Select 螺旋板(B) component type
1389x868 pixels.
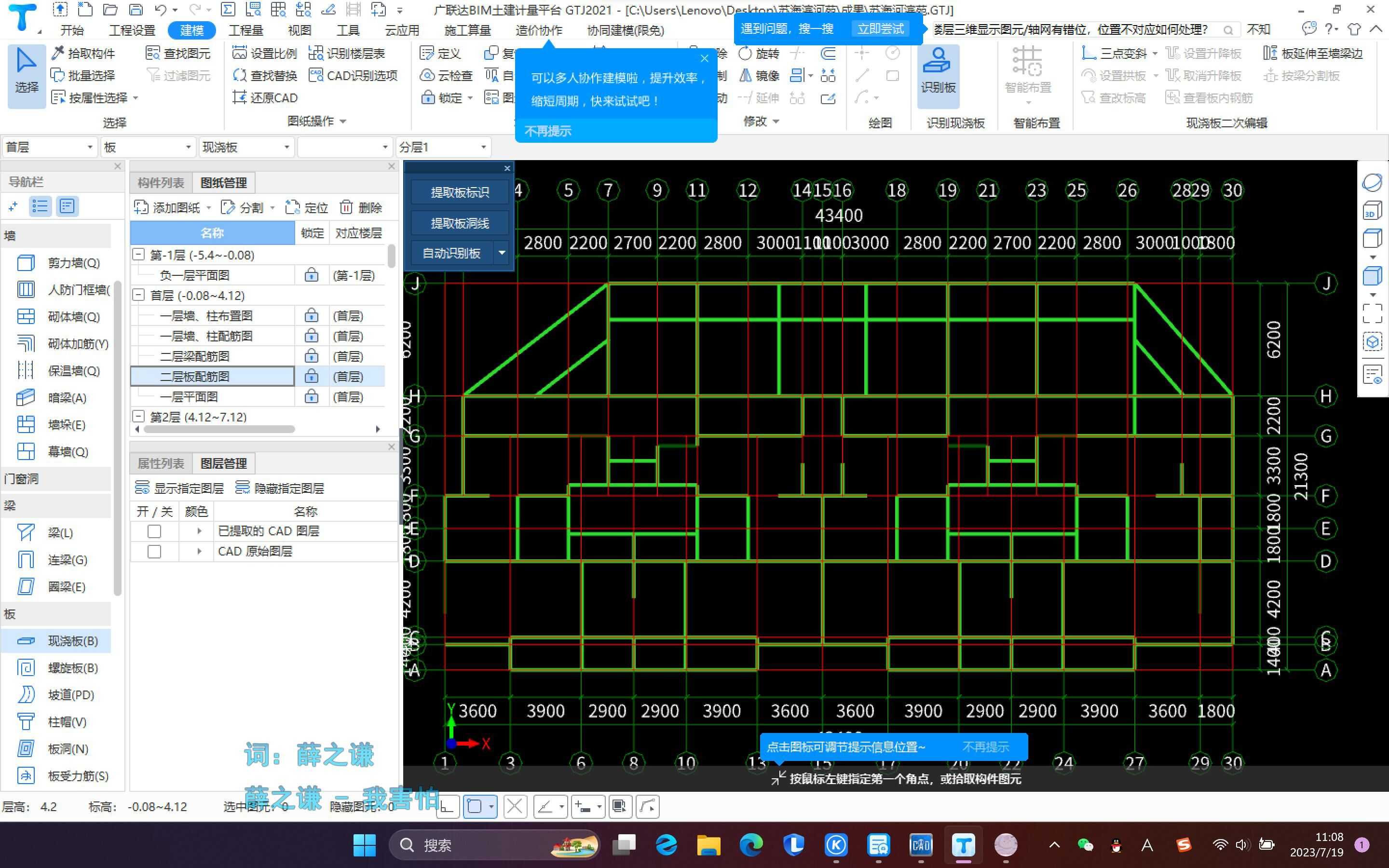57,668
